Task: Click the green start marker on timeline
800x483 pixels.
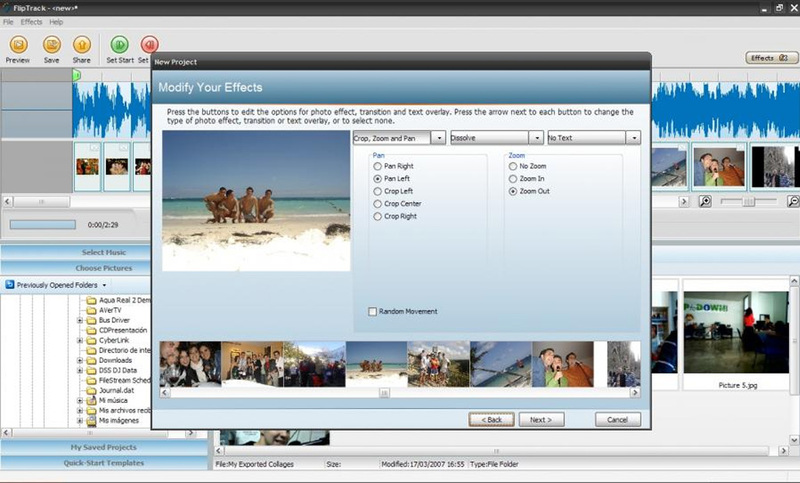Action: [76, 75]
